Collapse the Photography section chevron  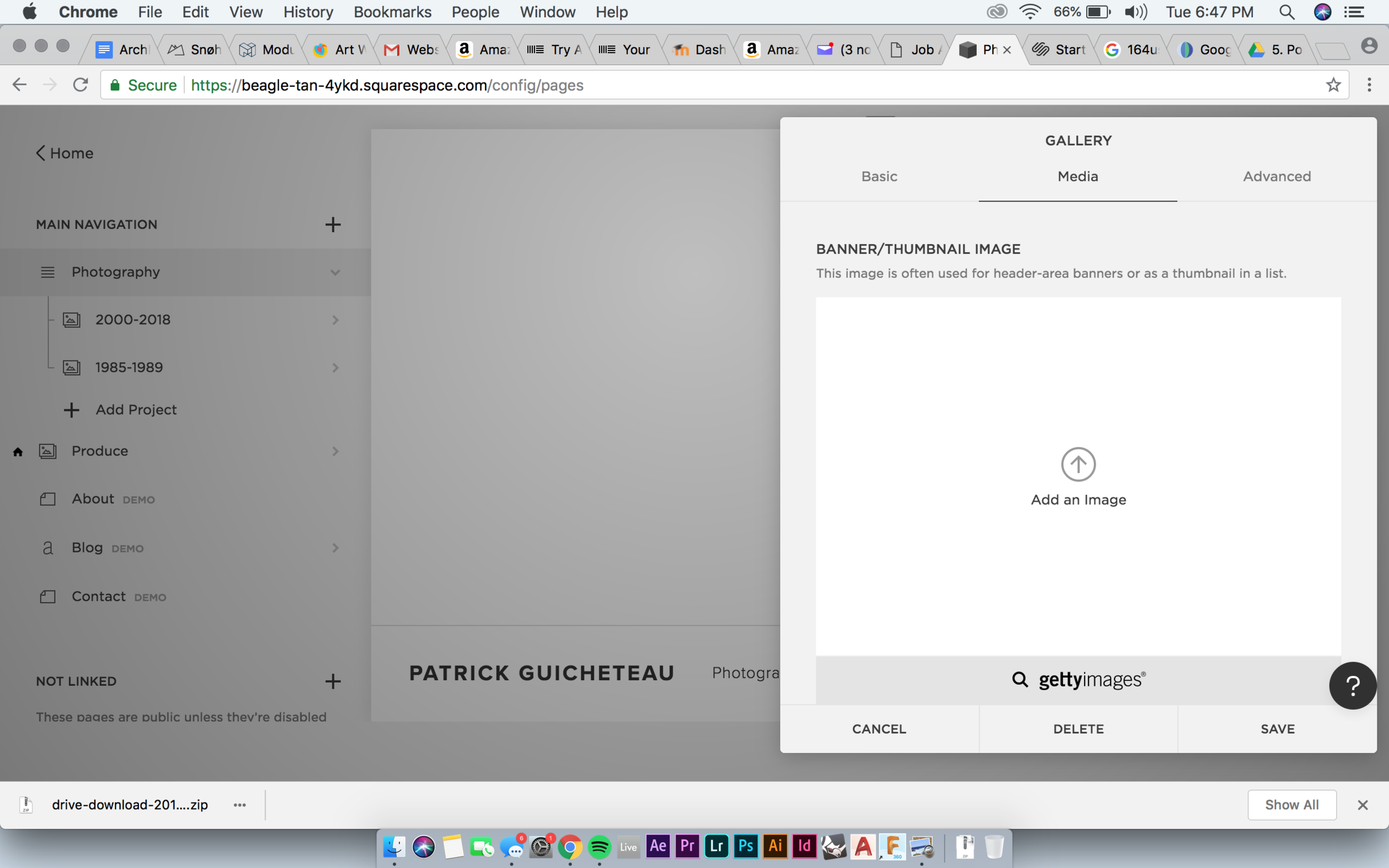(335, 272)
